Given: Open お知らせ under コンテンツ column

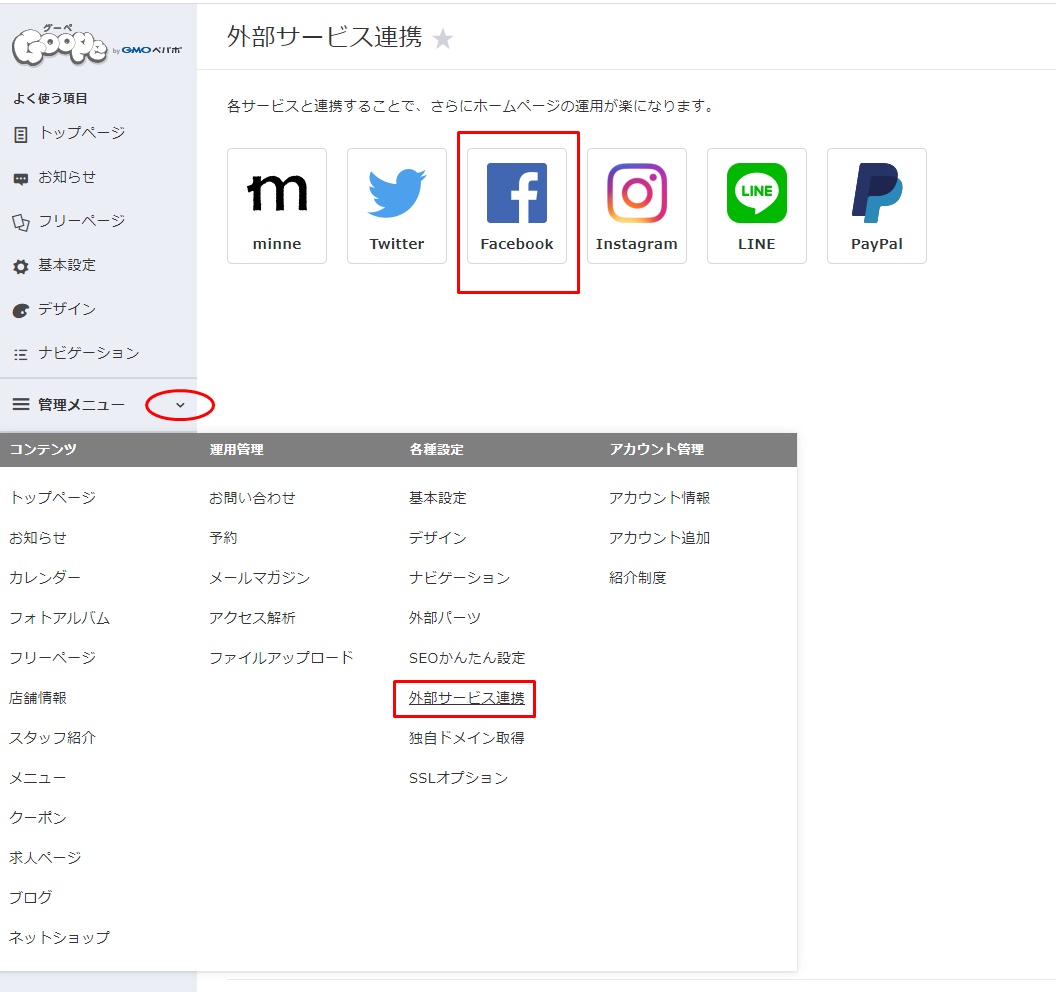Looking at the screenshot, I should pos(38,537).
